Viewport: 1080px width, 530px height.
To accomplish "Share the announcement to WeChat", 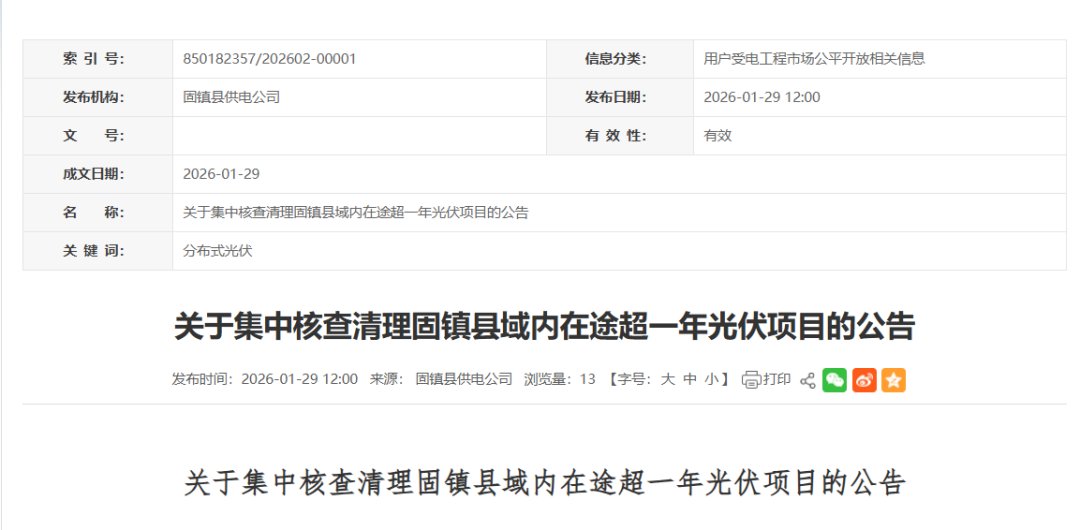I will point(834,380).
